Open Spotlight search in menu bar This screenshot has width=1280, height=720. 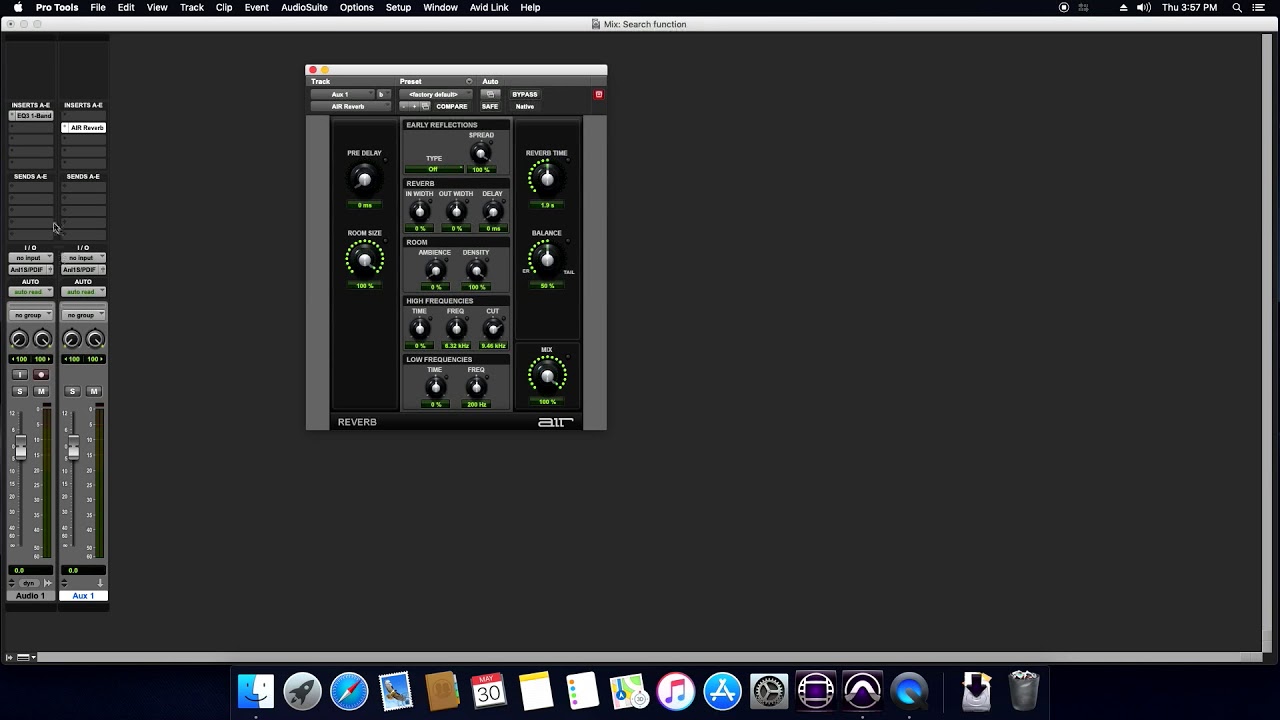1237,7
